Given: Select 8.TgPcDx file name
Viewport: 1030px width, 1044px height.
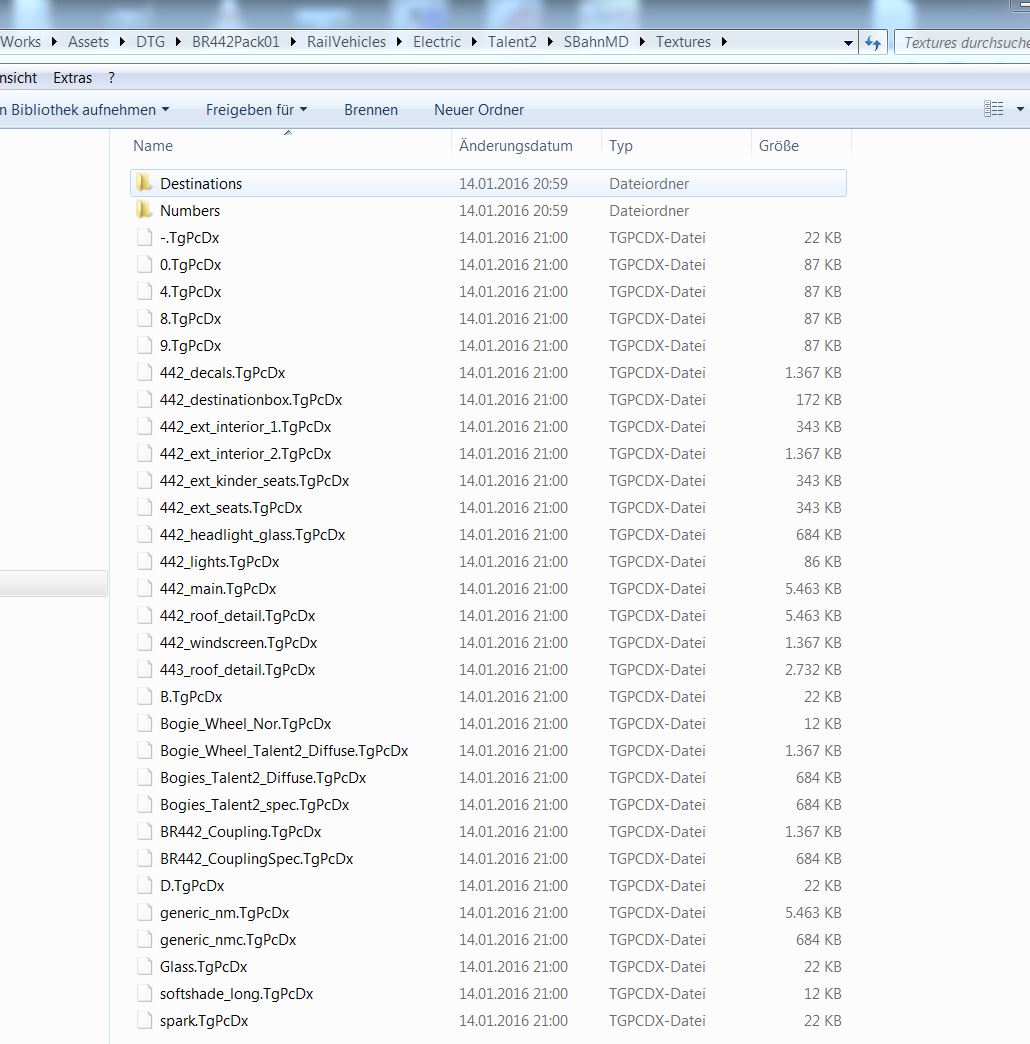Looking at the screenshot, I should (190, 318).
